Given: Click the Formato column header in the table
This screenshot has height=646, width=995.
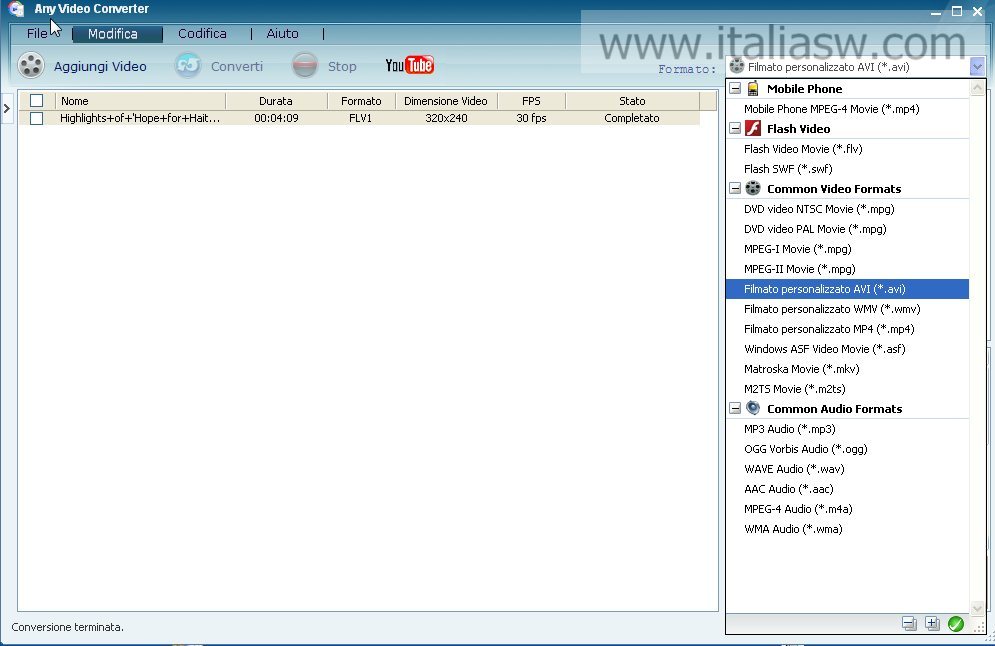Looking at the screenshot, I should [x=361, y=101].
